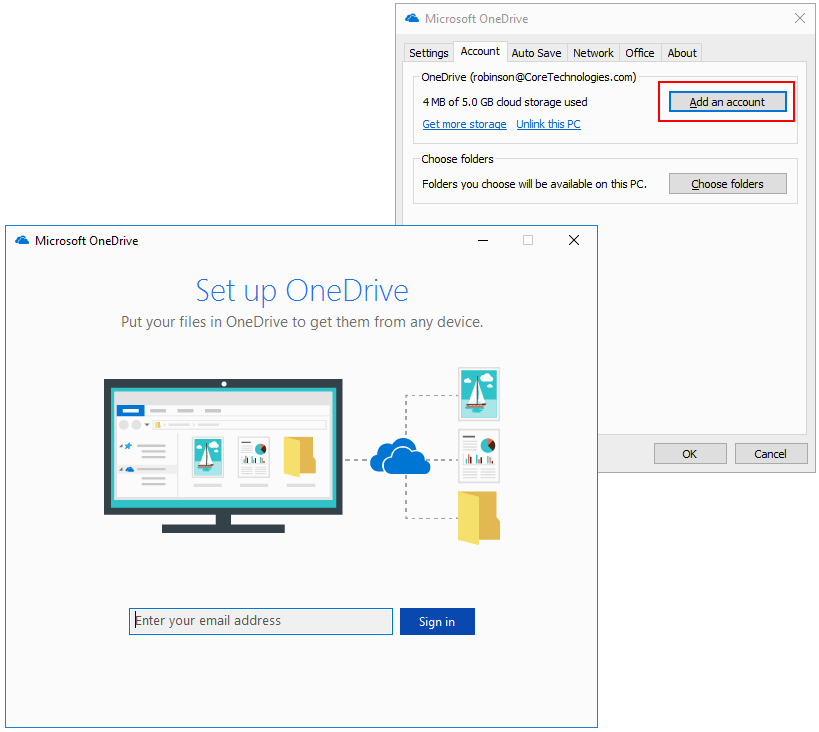Image resolution: width=819 pixels, height=732 pixels.
Task: Go to the Network tab
Action: (x=593, y=53)
